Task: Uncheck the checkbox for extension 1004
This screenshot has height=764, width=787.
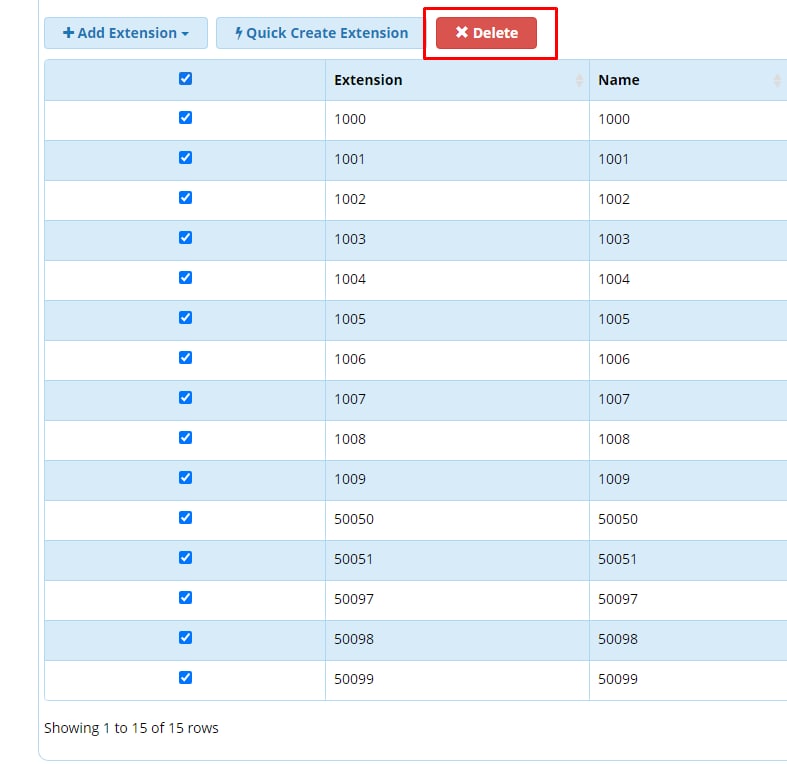Action: pyautogui.click(x=185, y=278)
